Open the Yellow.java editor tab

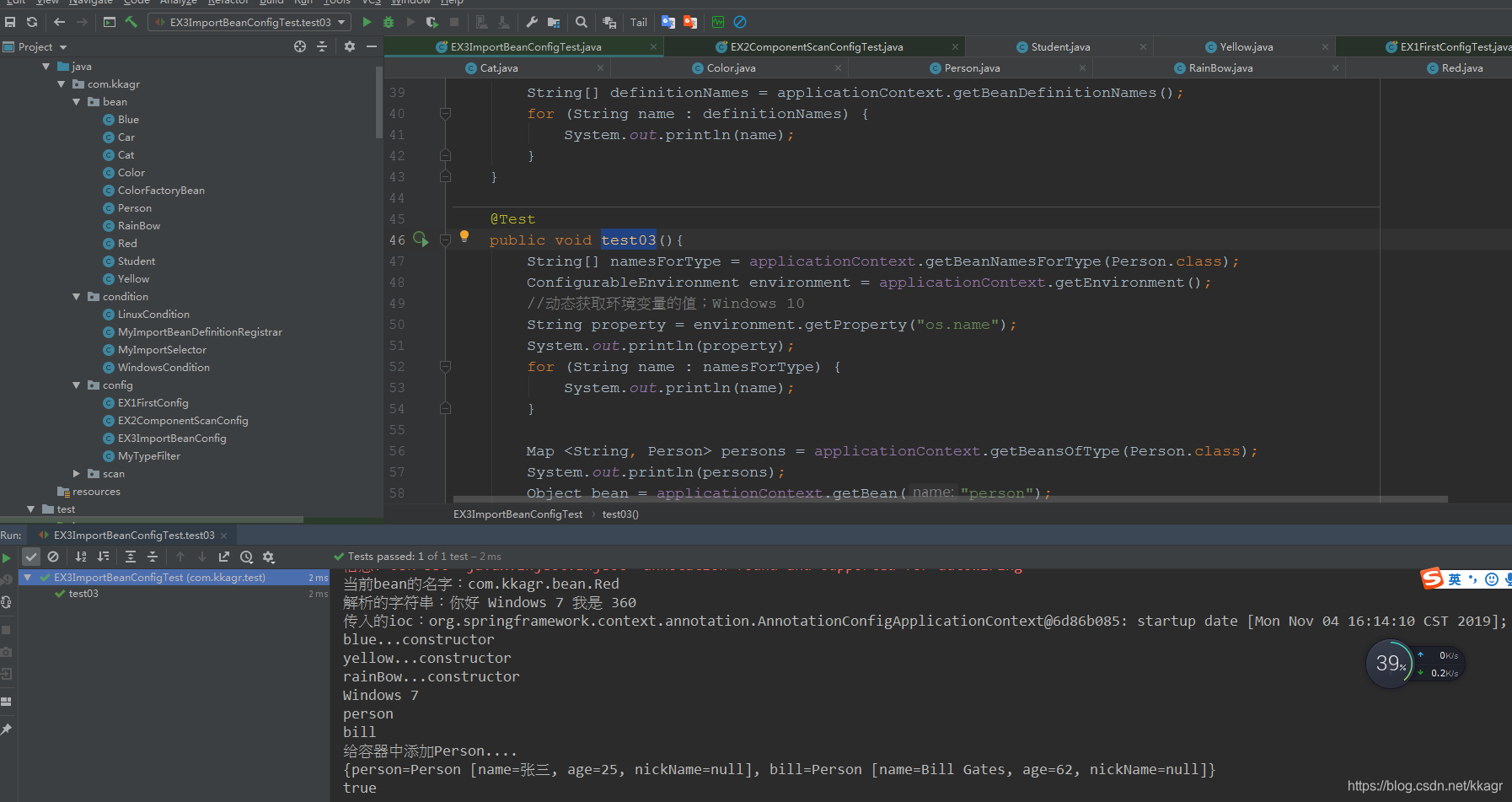coord(1246,47)
